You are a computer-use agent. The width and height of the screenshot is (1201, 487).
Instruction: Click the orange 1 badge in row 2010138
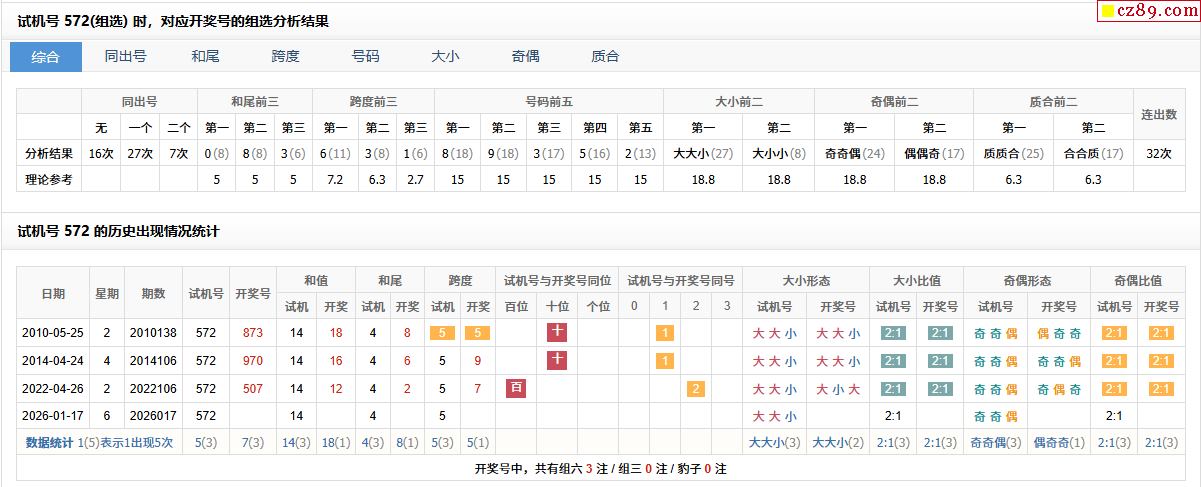click(x=663, y=333)
